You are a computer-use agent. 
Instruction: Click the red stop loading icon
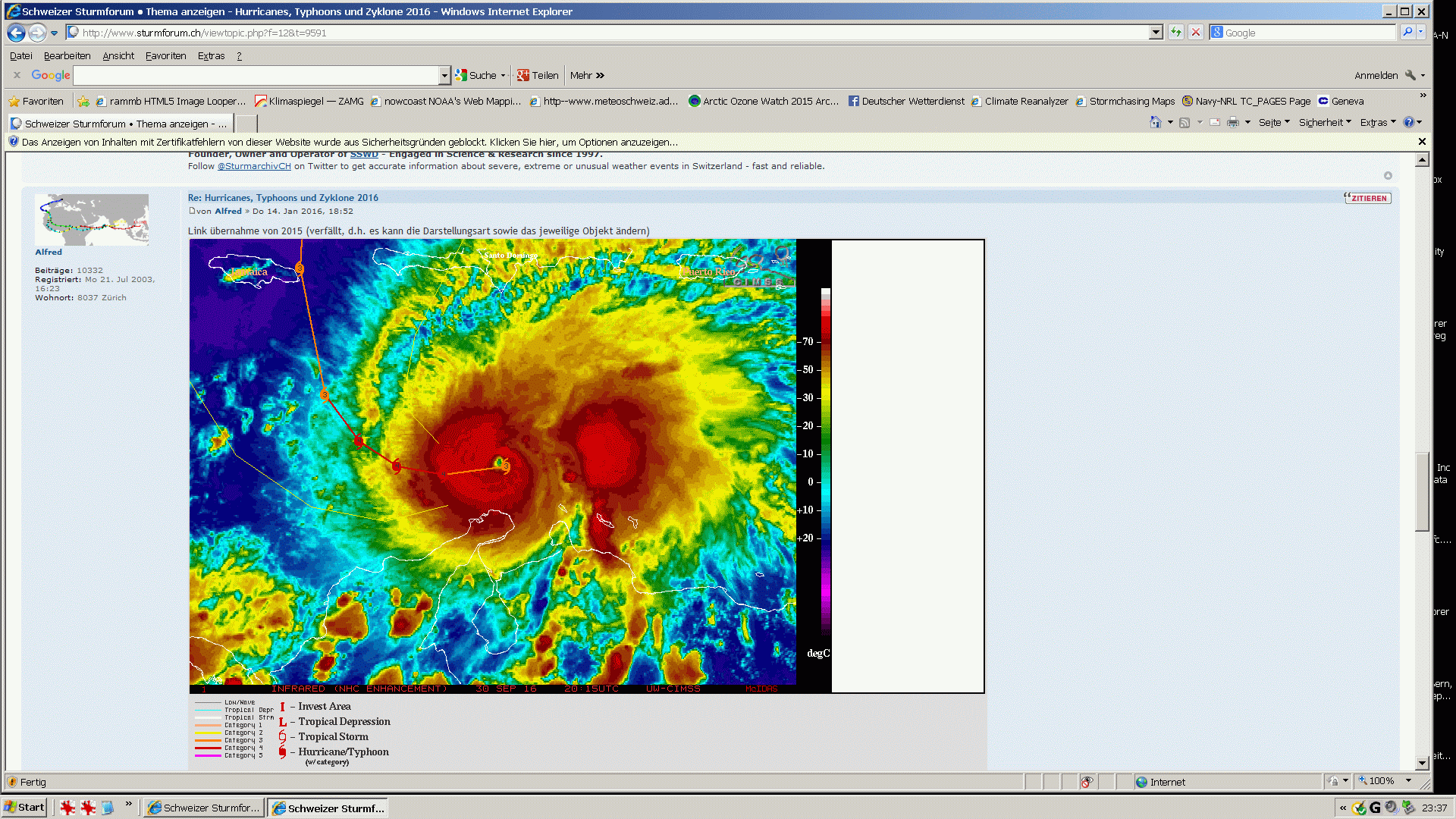click(1196, 32)
